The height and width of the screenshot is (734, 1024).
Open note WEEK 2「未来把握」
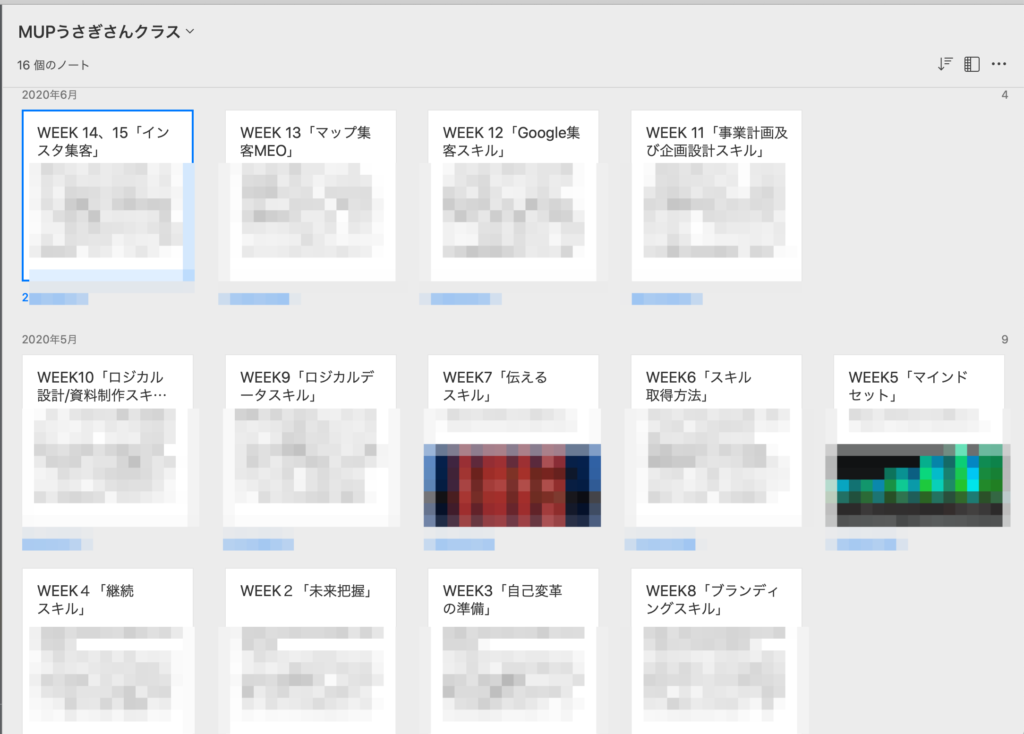pyautogui.click(x=310, y=651)
